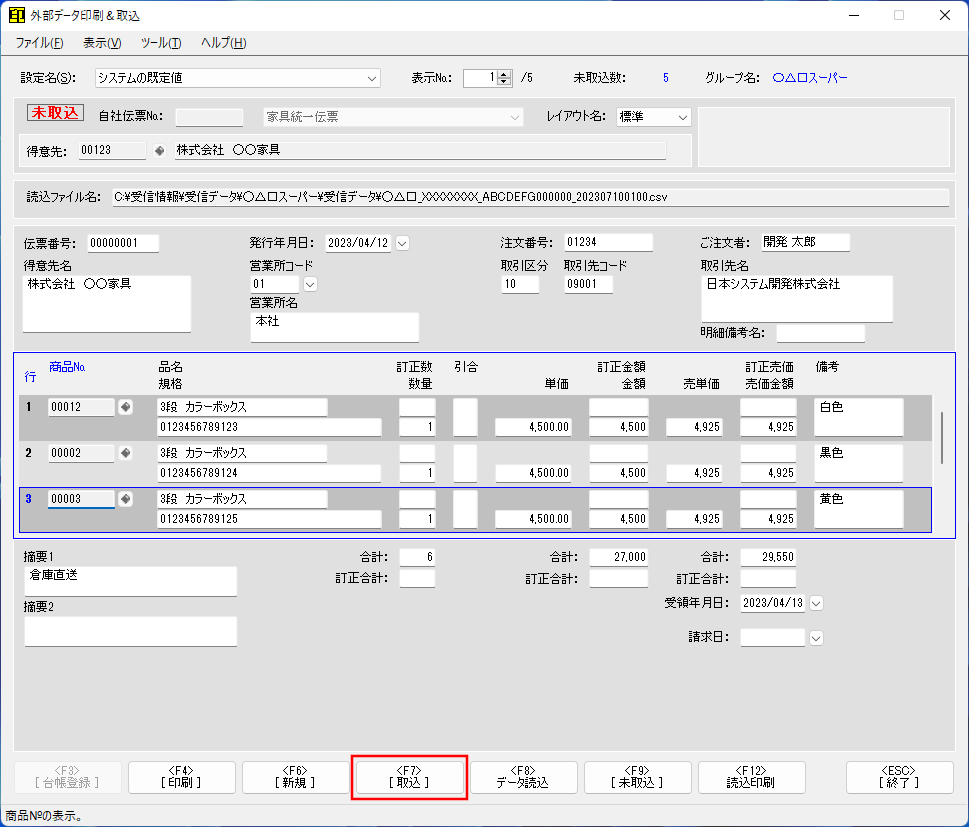This screenshot has width=969, height=827.
Task: Open the 表示 menu
Action: (102, 43)
